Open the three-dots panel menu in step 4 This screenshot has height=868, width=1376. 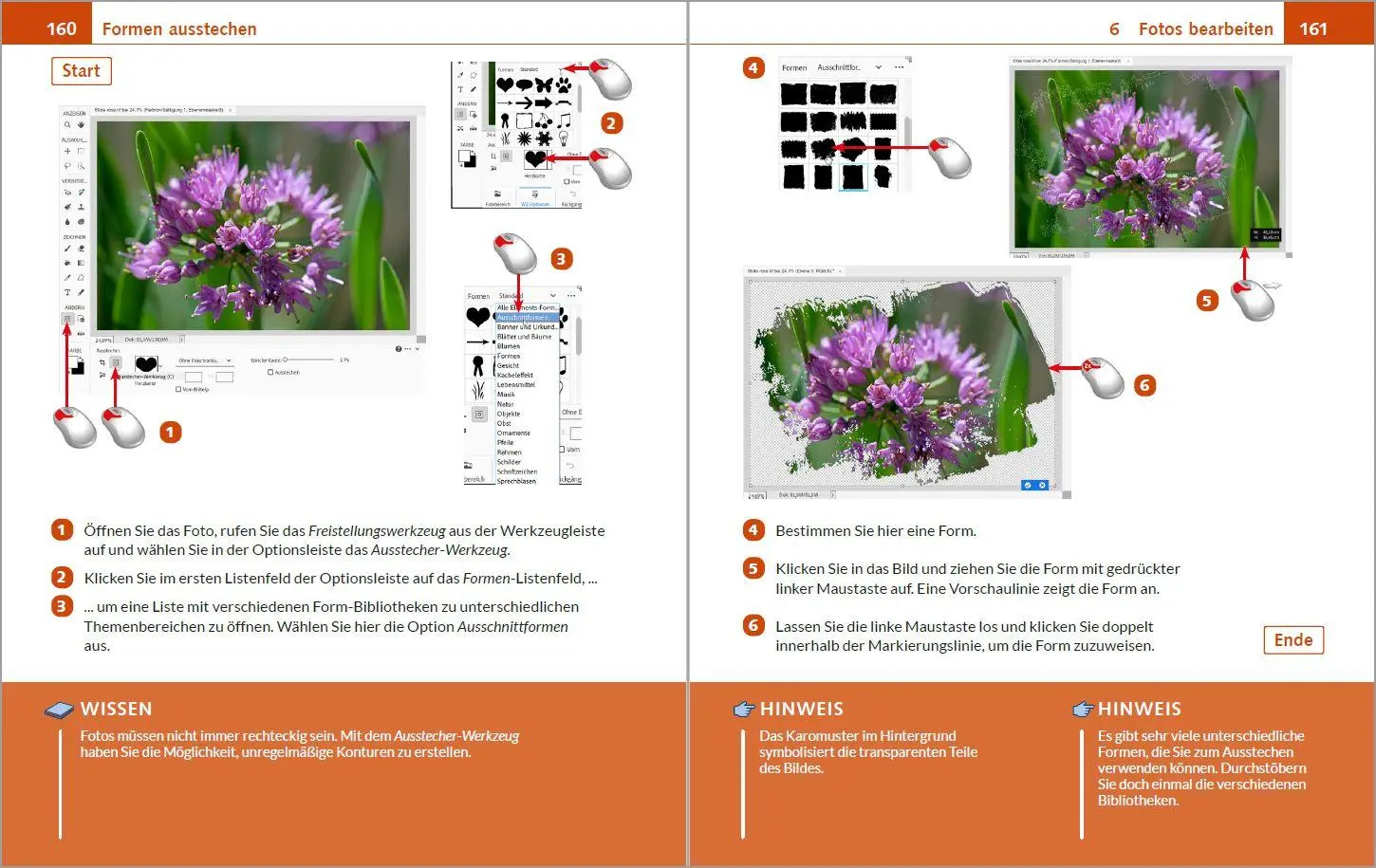(899, 67)
